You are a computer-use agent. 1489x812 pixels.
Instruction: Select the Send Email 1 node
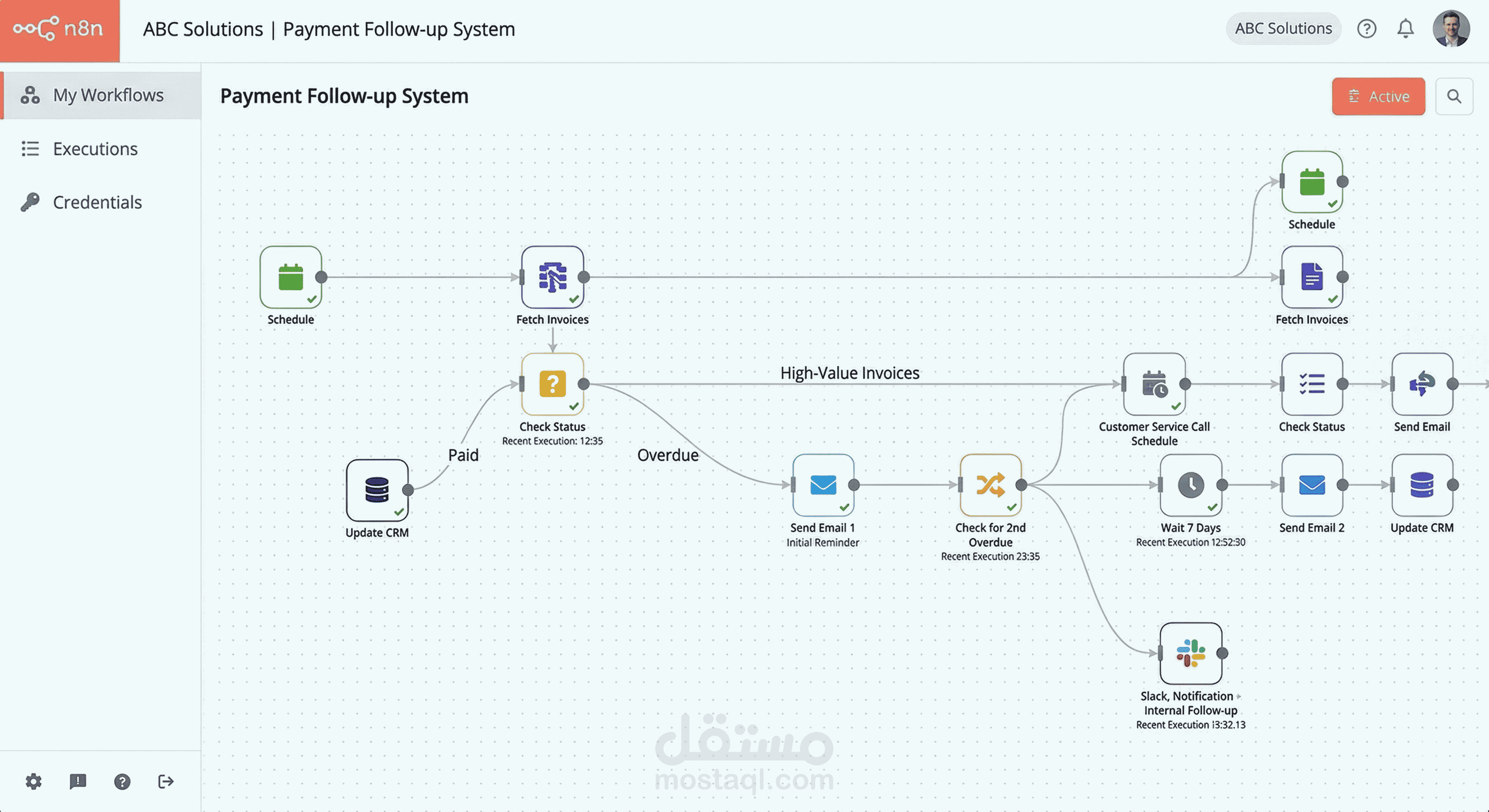point(823,485)
